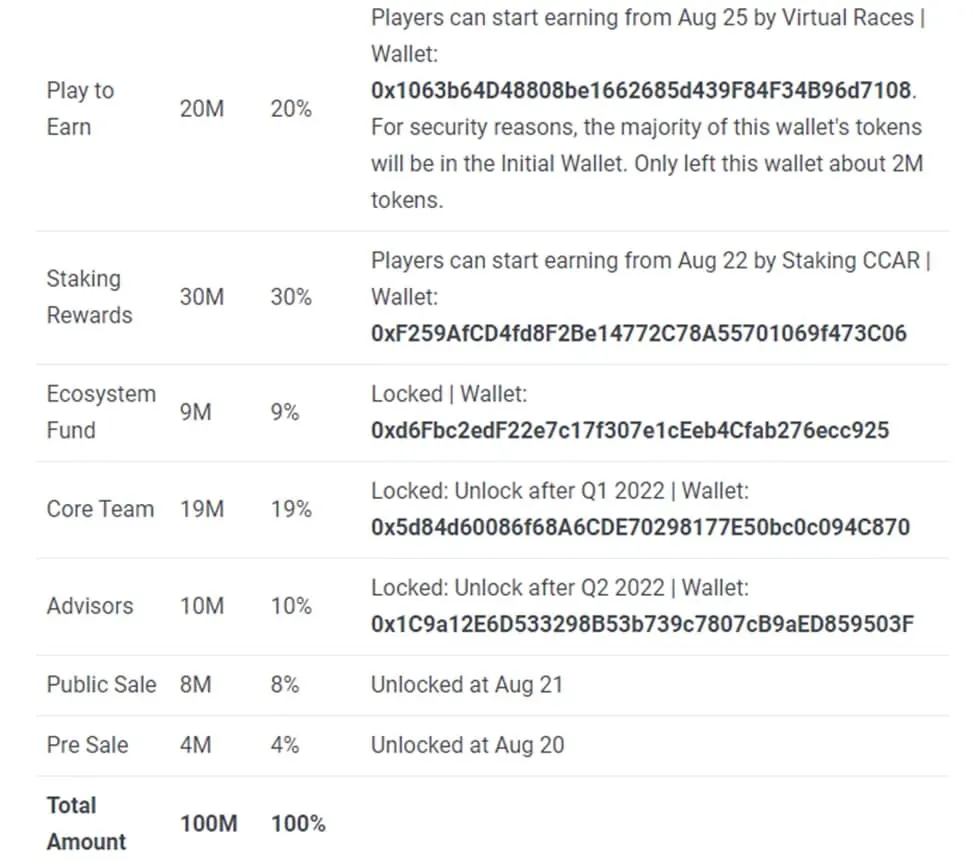
Task: Select the Staking Rewards wallet address
Action: (639, 334)
